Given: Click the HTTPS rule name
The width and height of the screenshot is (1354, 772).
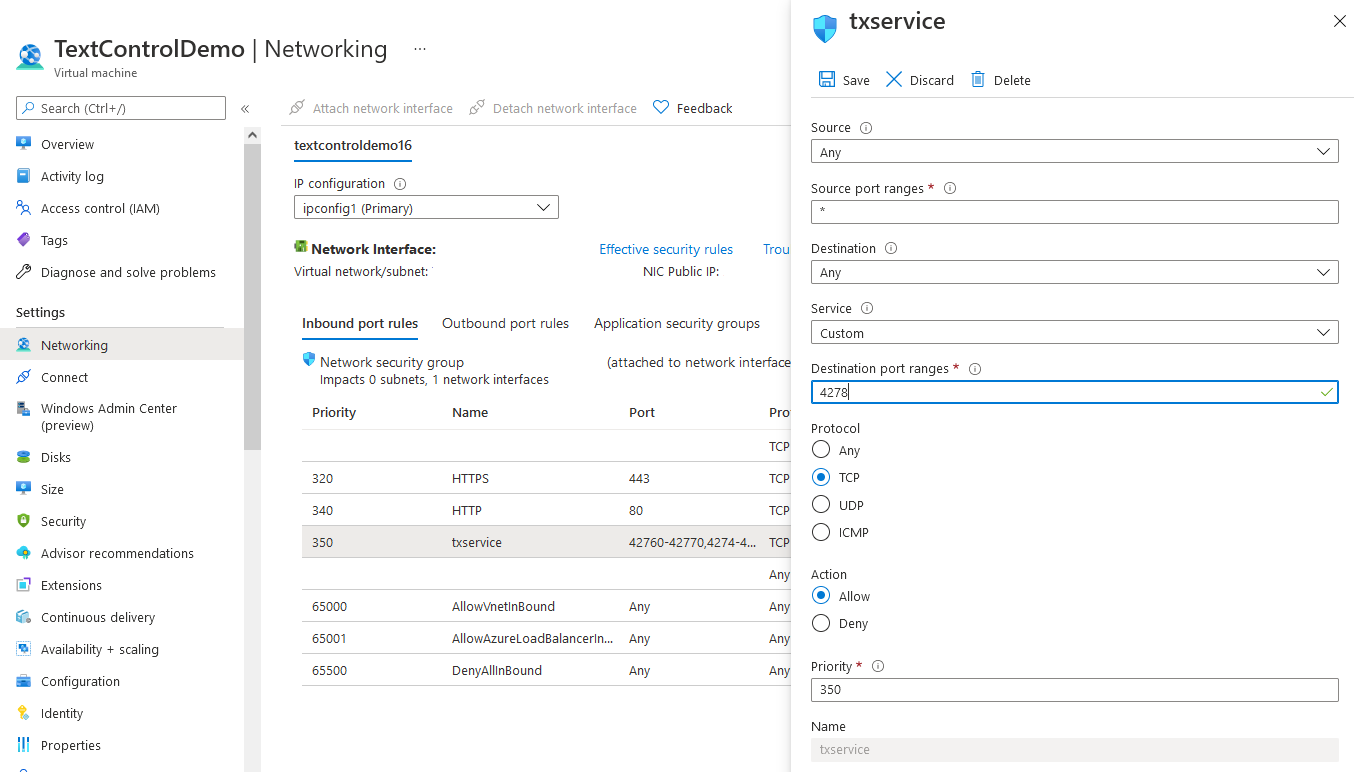Looking at the screenshot, I should (470, 478).
